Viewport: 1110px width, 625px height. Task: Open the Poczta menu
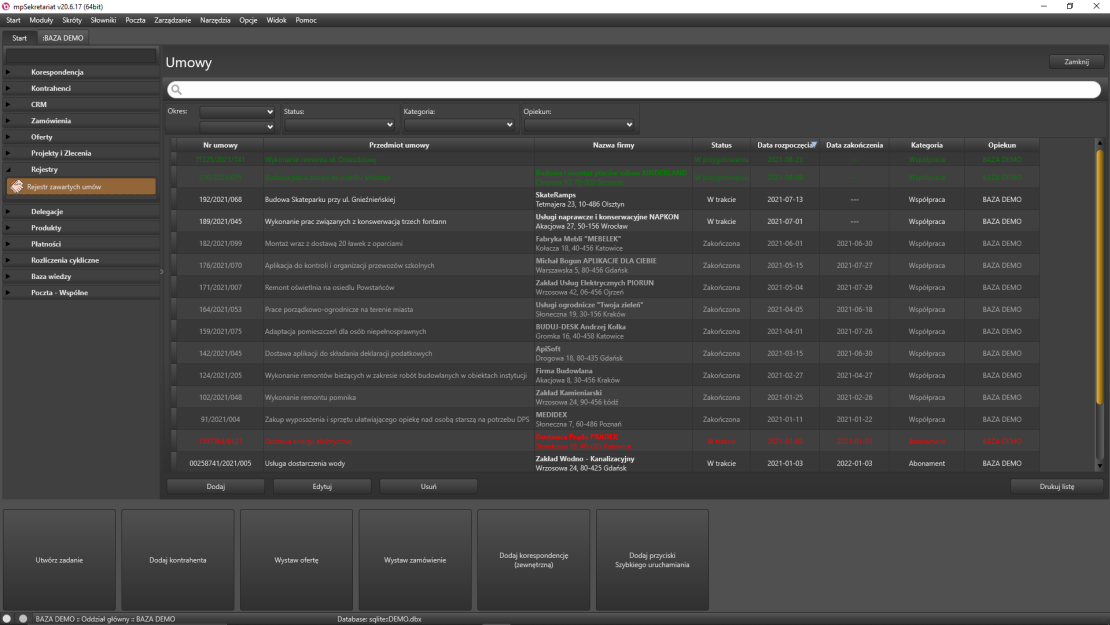pyautogui.click(x=135, y=21)
